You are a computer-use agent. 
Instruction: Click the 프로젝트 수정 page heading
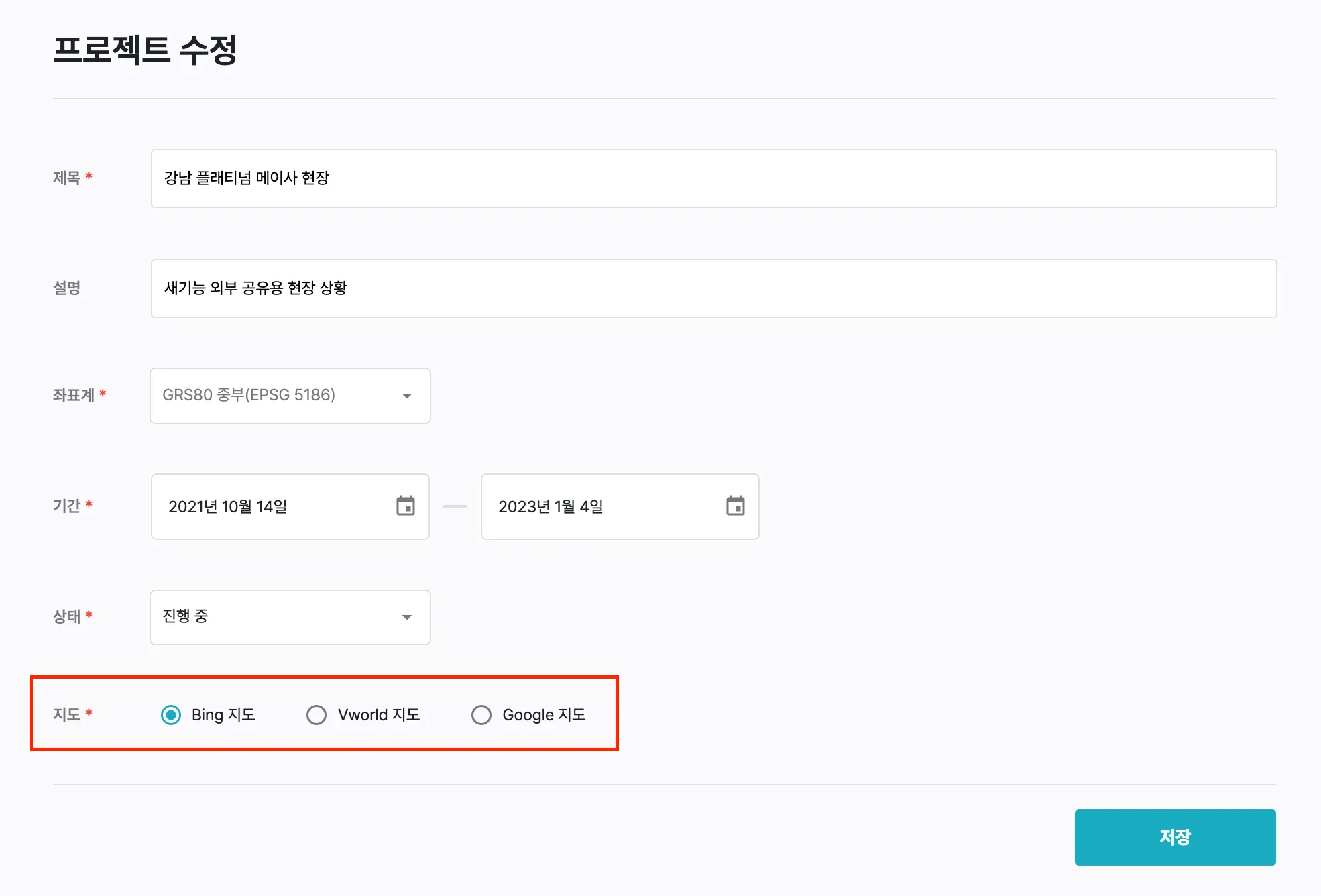click(x=145, y=50)
